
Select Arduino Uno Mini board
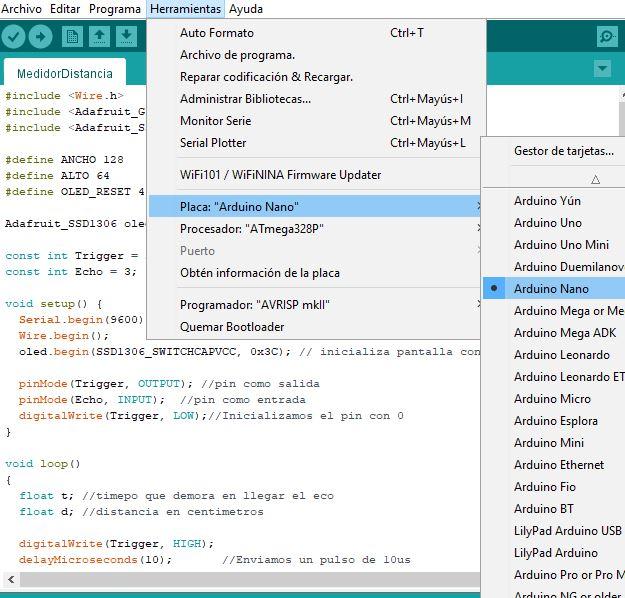pos(554,244)
